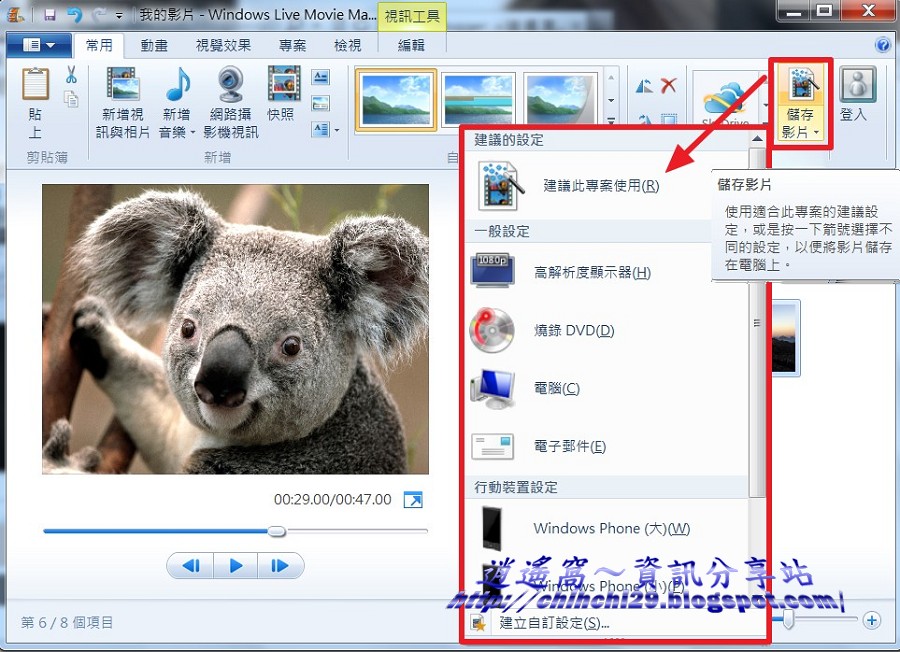Viewport: 900px width, 652px height.
Task: View preview in full screen icon
Action: [x=413, y=499]
